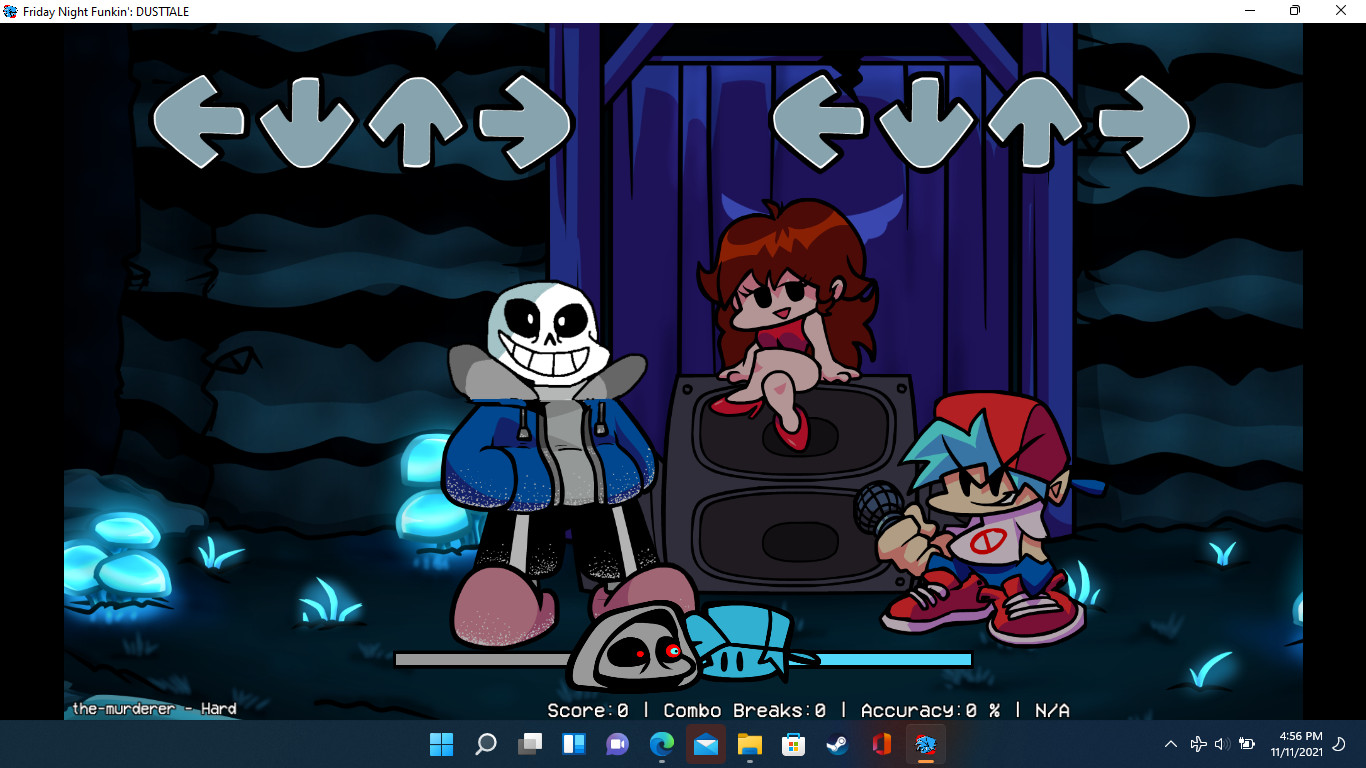Image resolution: width=1366 pixels, height=768 pixels.
Task: Mute the system volume in the tray
Action: [x=1222, y=744]
